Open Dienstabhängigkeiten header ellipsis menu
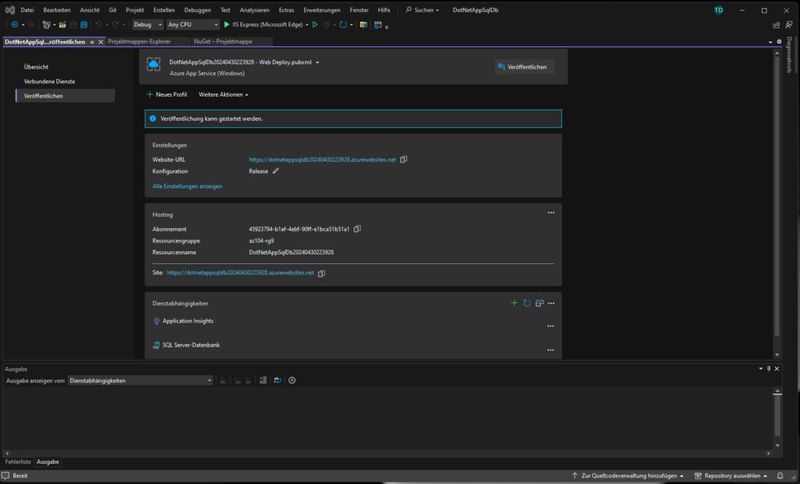This screenshot has height=484, width=800. click(x=551, y=303)
